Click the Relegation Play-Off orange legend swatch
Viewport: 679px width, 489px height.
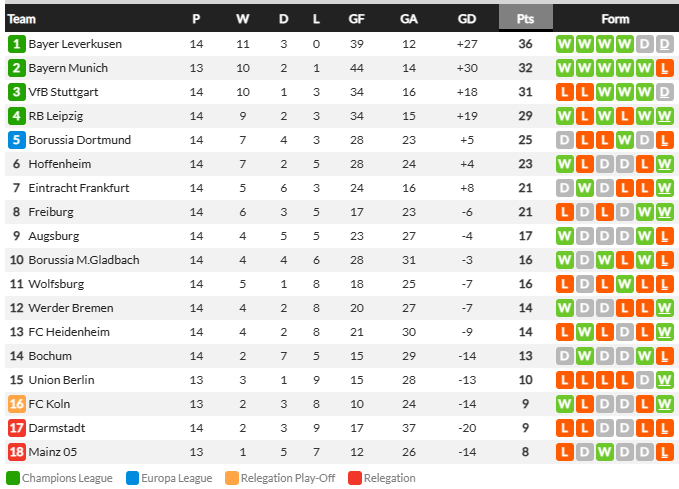(232, 478)
